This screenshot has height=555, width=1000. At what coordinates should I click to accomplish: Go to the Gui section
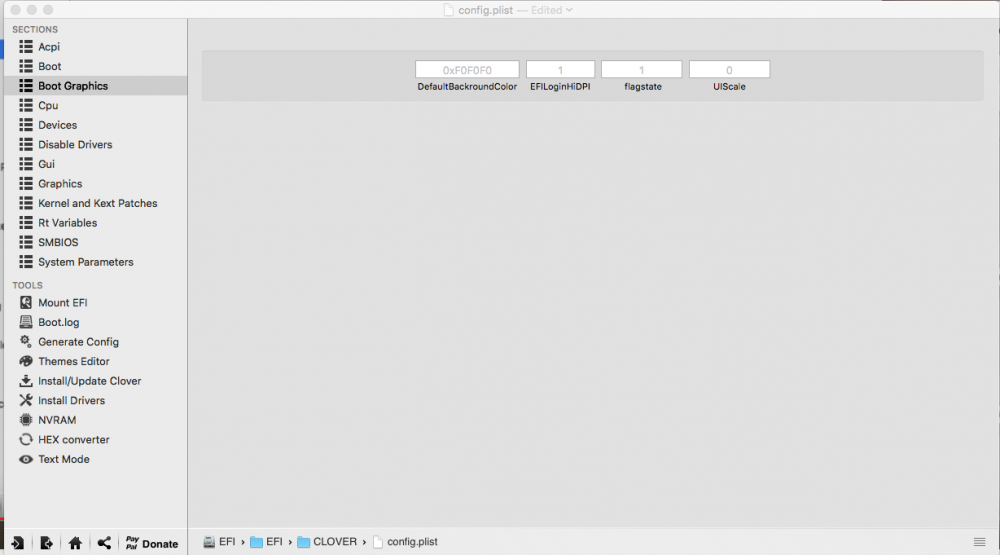pyautogui.click(x=96, y=164)
